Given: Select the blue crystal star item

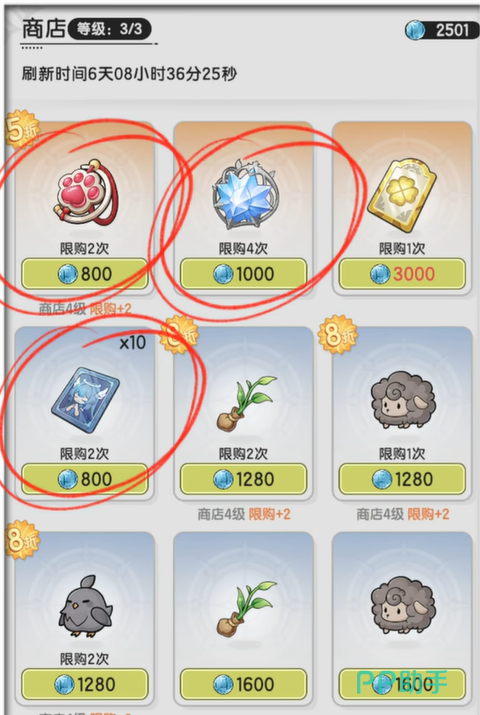Looking at the screenshot, I should [245, 194].
